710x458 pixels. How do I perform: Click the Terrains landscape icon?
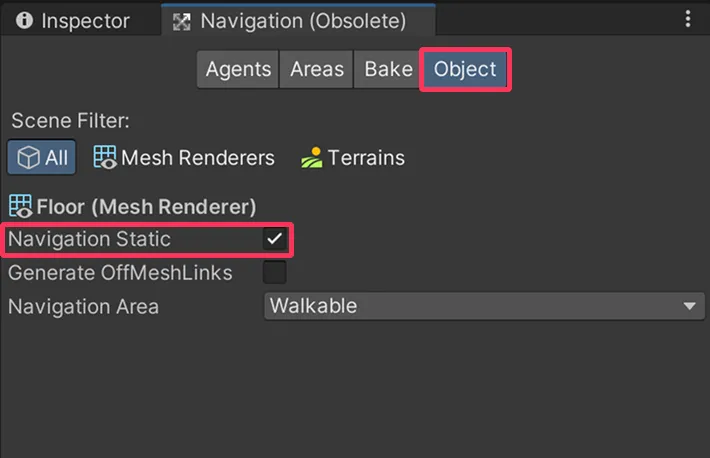tap(312, 157)
